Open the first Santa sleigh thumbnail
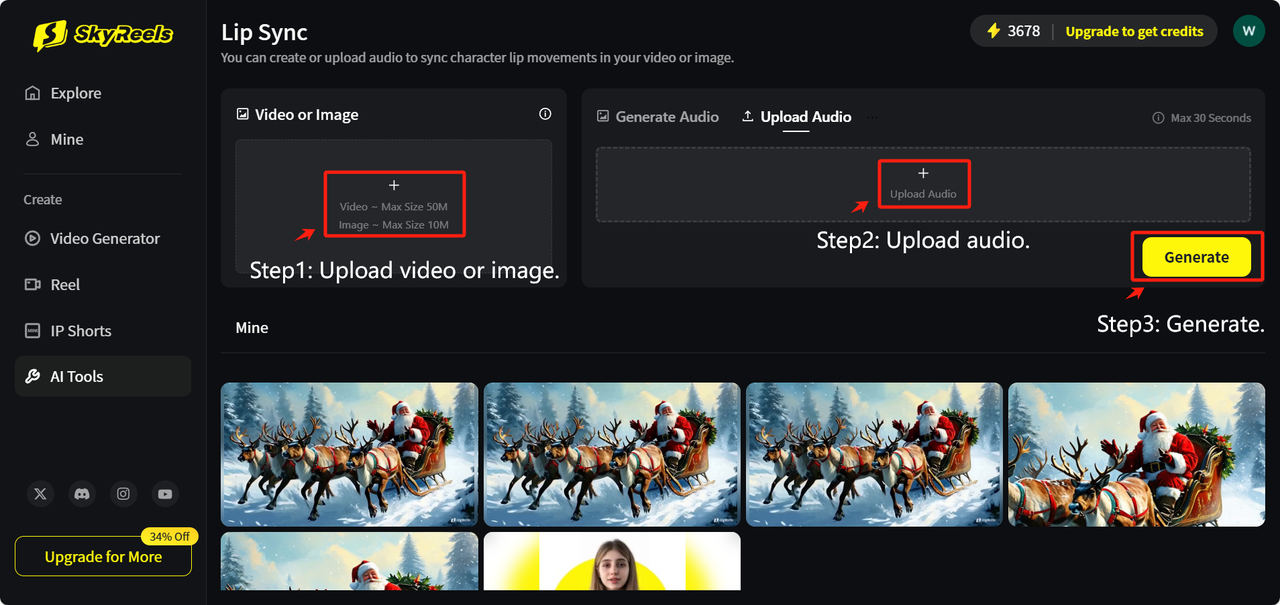 click(x=349, y=454)
